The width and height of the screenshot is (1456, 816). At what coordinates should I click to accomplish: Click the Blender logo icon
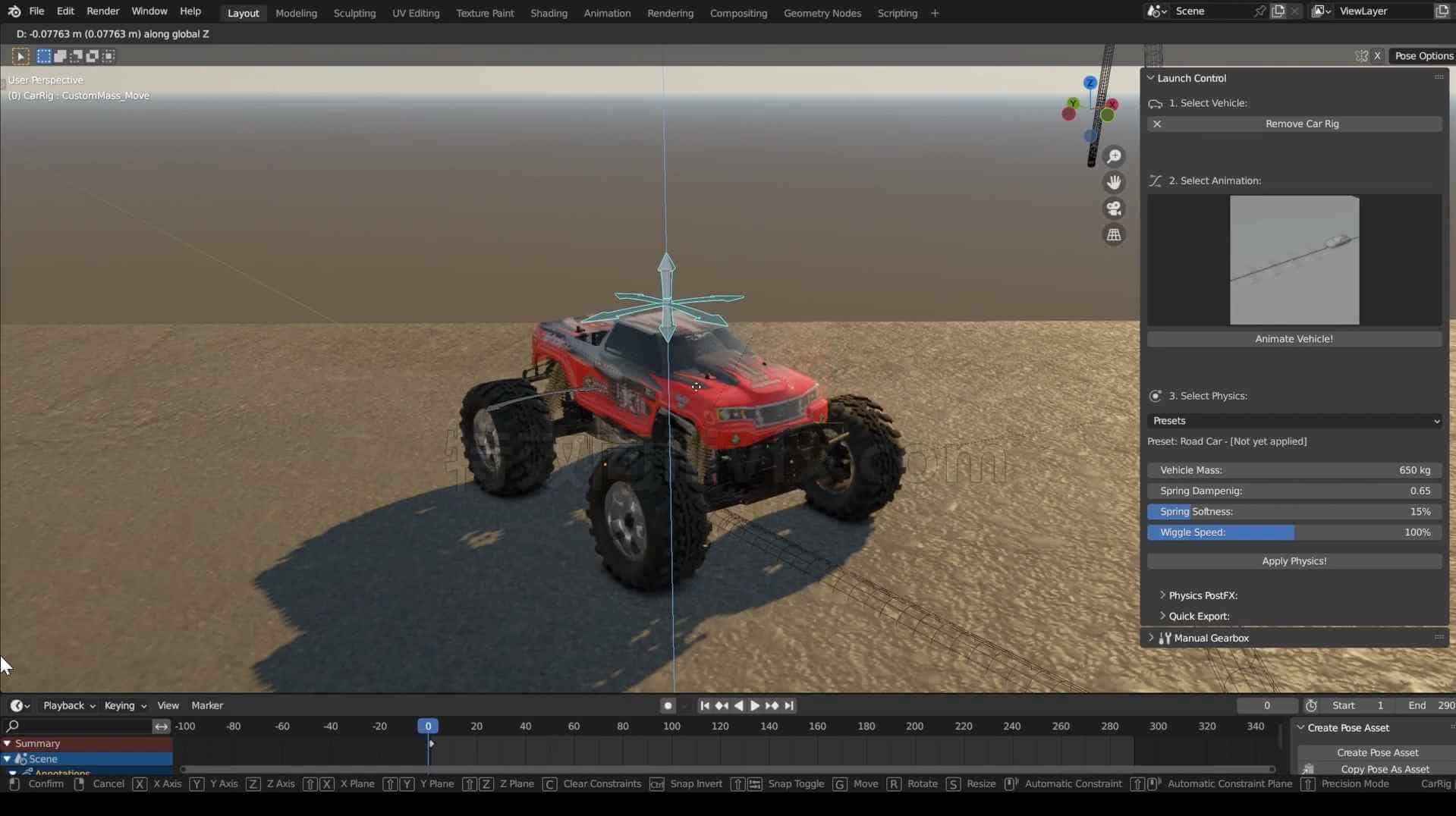click(14, 12)
